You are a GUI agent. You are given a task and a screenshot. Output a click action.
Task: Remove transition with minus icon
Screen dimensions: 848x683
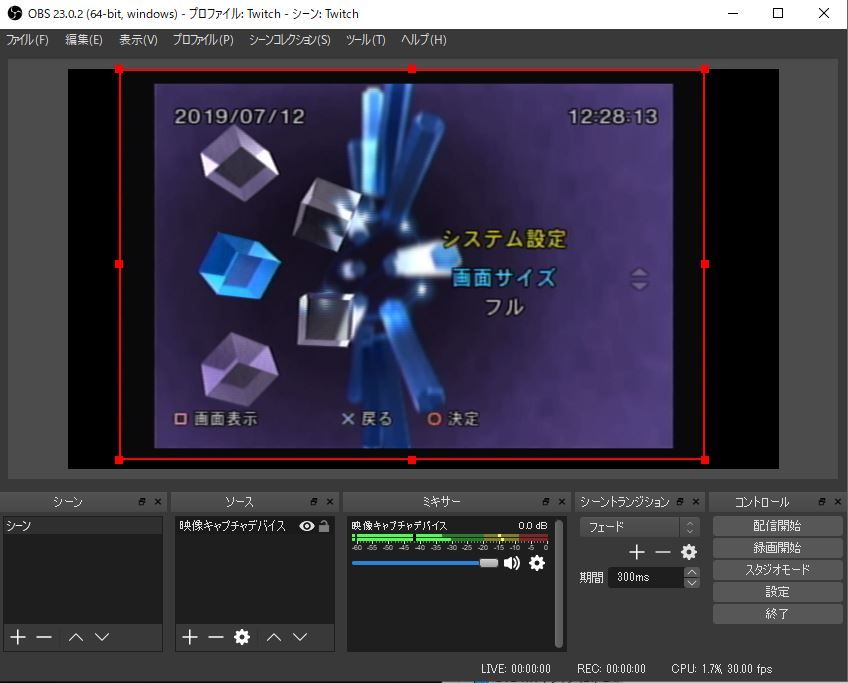tap(662, 552)
